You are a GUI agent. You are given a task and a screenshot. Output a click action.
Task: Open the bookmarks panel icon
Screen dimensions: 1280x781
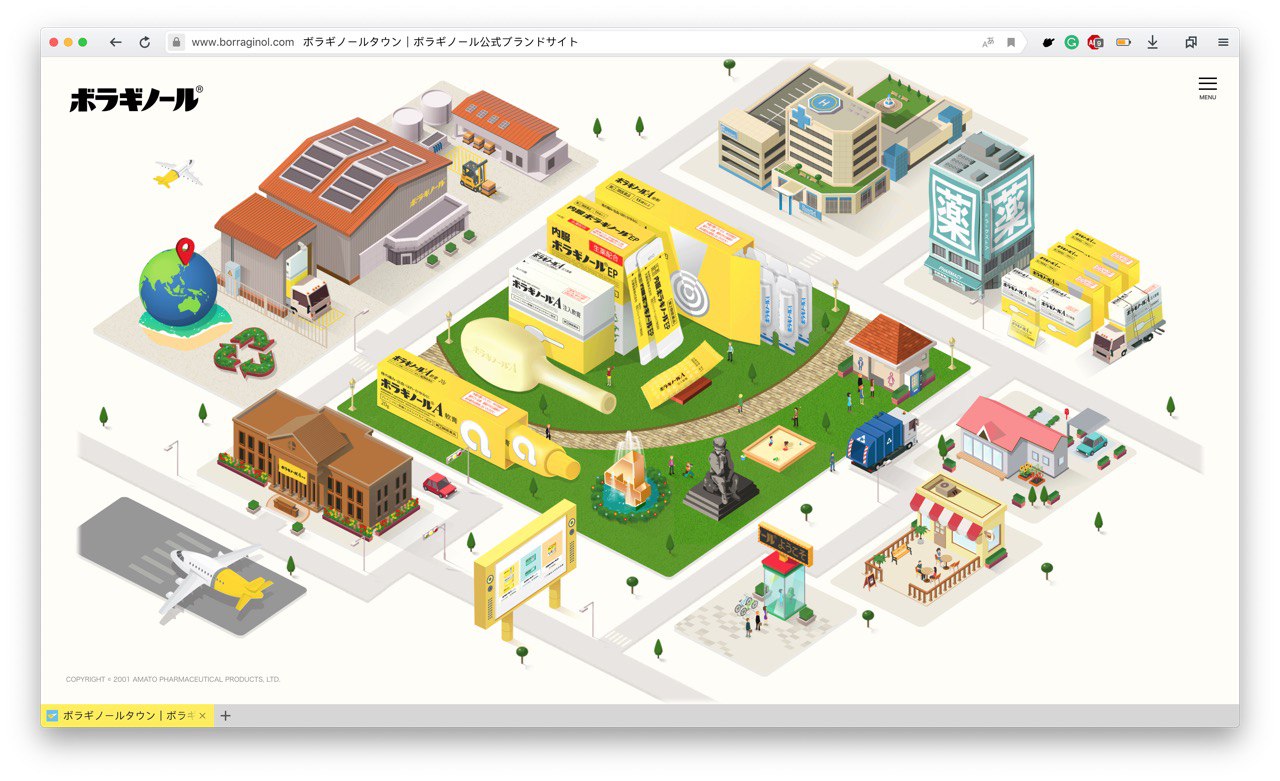pyautogui.click(x=1191, y=42)
